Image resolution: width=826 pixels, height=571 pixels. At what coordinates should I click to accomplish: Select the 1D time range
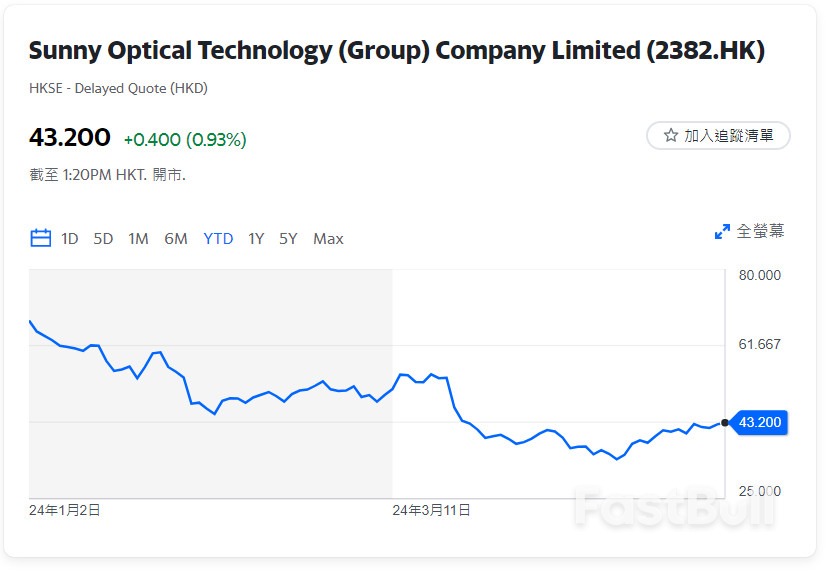(70, 238)
